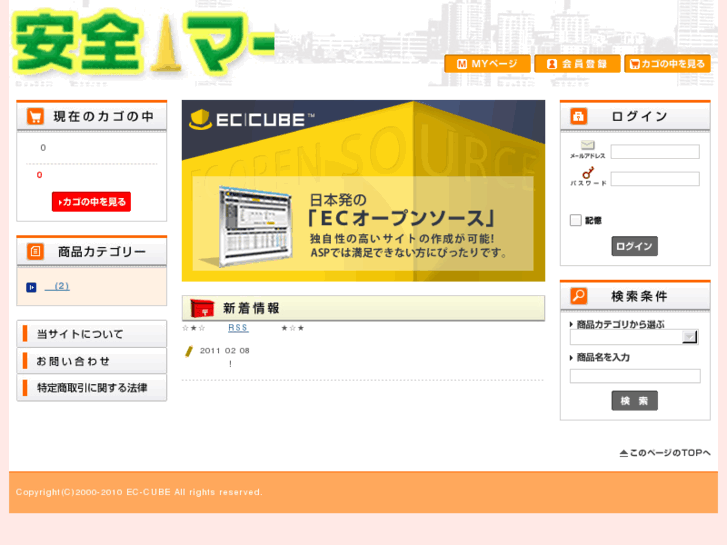The height and width of the screenshot is (545, 727).
Task: Click the 商品名を入力 label
Action: (603, 357)
